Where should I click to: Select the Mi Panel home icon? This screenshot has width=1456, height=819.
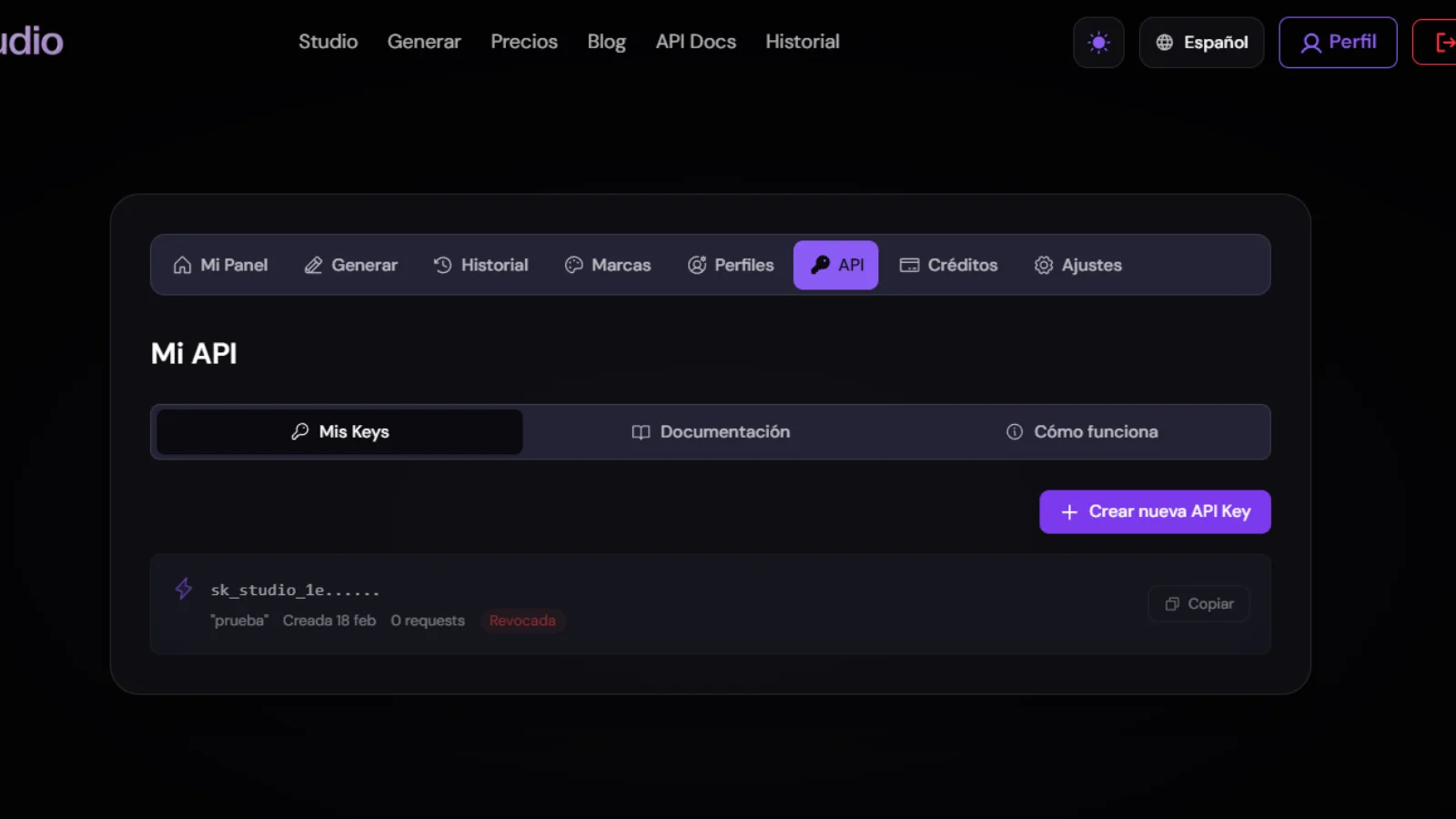point(181,265)
